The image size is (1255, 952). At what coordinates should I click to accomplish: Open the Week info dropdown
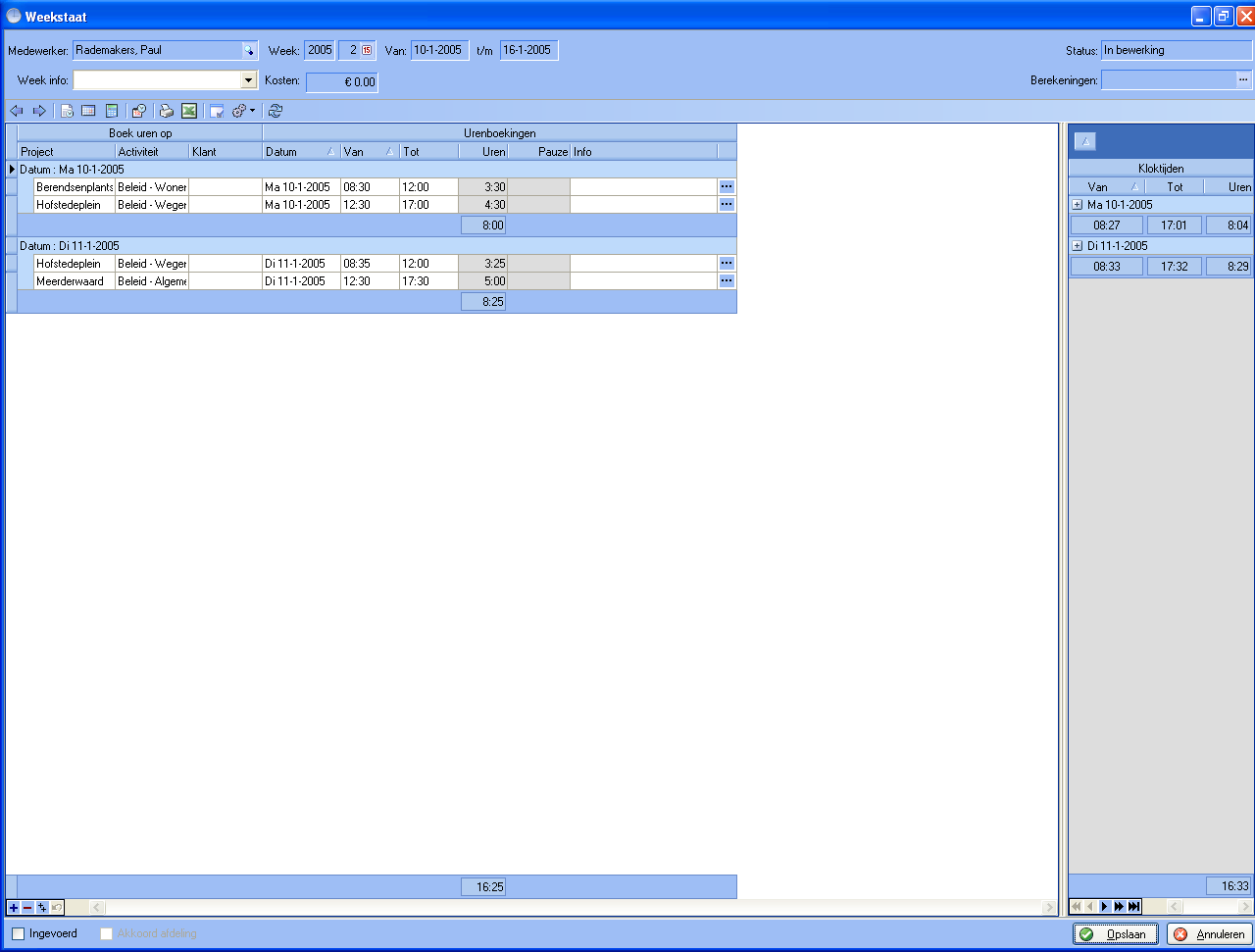coord(249,80)
